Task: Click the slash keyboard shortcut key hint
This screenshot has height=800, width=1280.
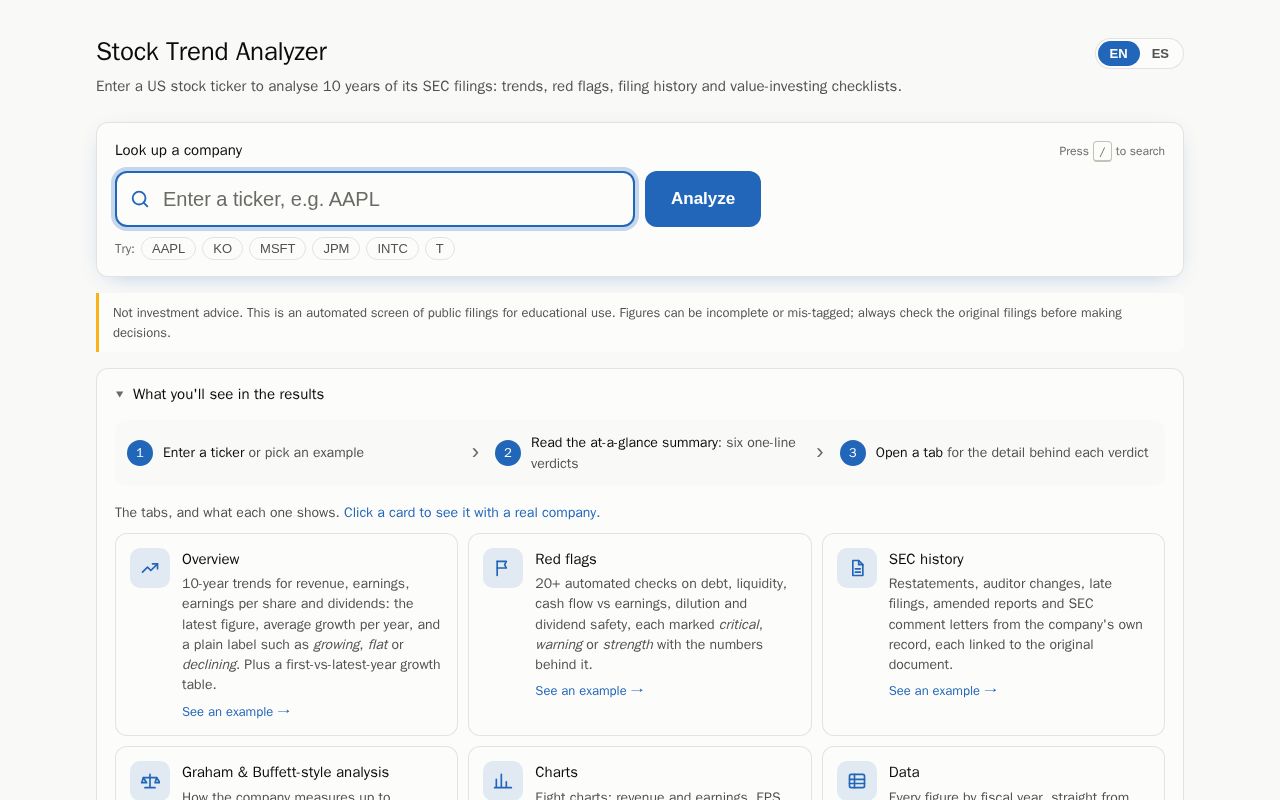Action: tap(1102, 151)
